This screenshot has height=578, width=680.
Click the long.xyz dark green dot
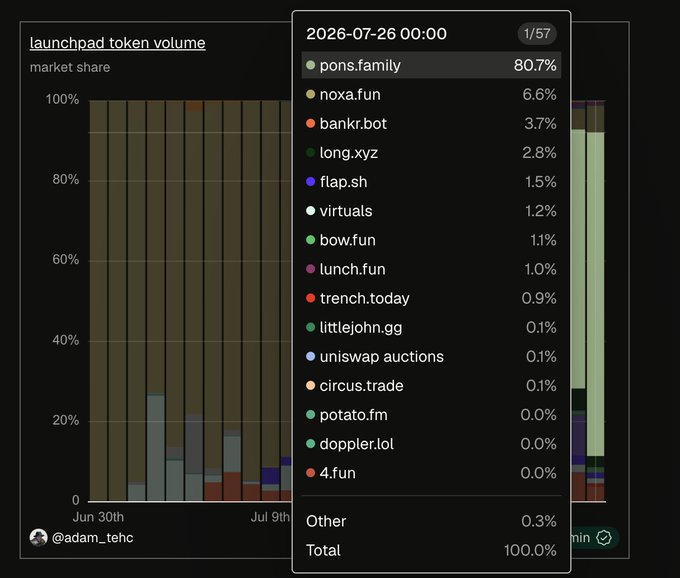[x=311, y=152]
